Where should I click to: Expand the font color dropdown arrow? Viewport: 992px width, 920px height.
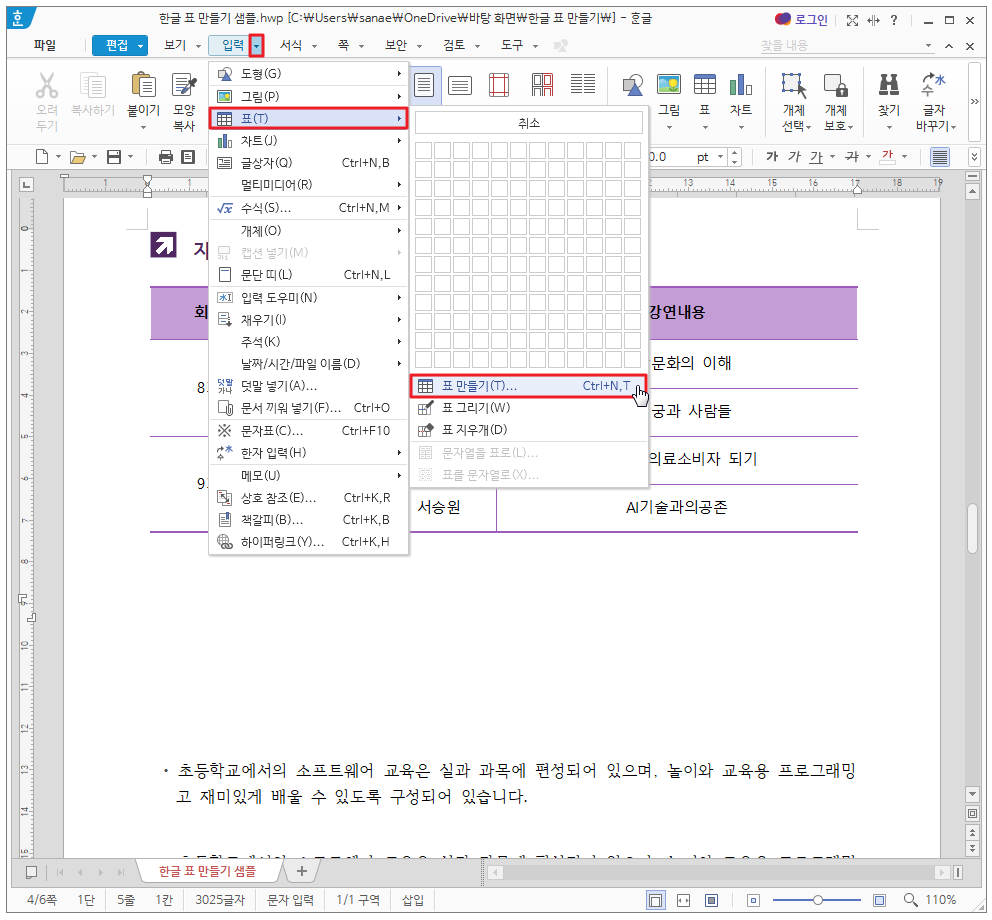coord(905,156)
